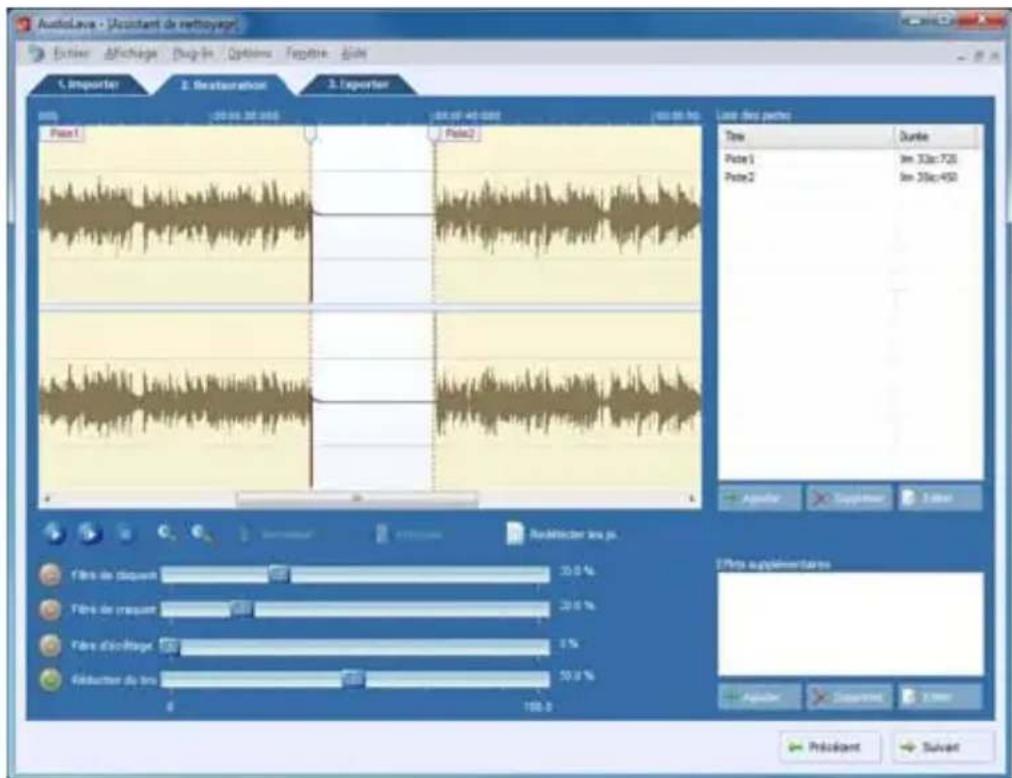Viewport: 1012px width, 778px height.
Task: Click the duration value of Piste1
Action: tap(928, 159)
